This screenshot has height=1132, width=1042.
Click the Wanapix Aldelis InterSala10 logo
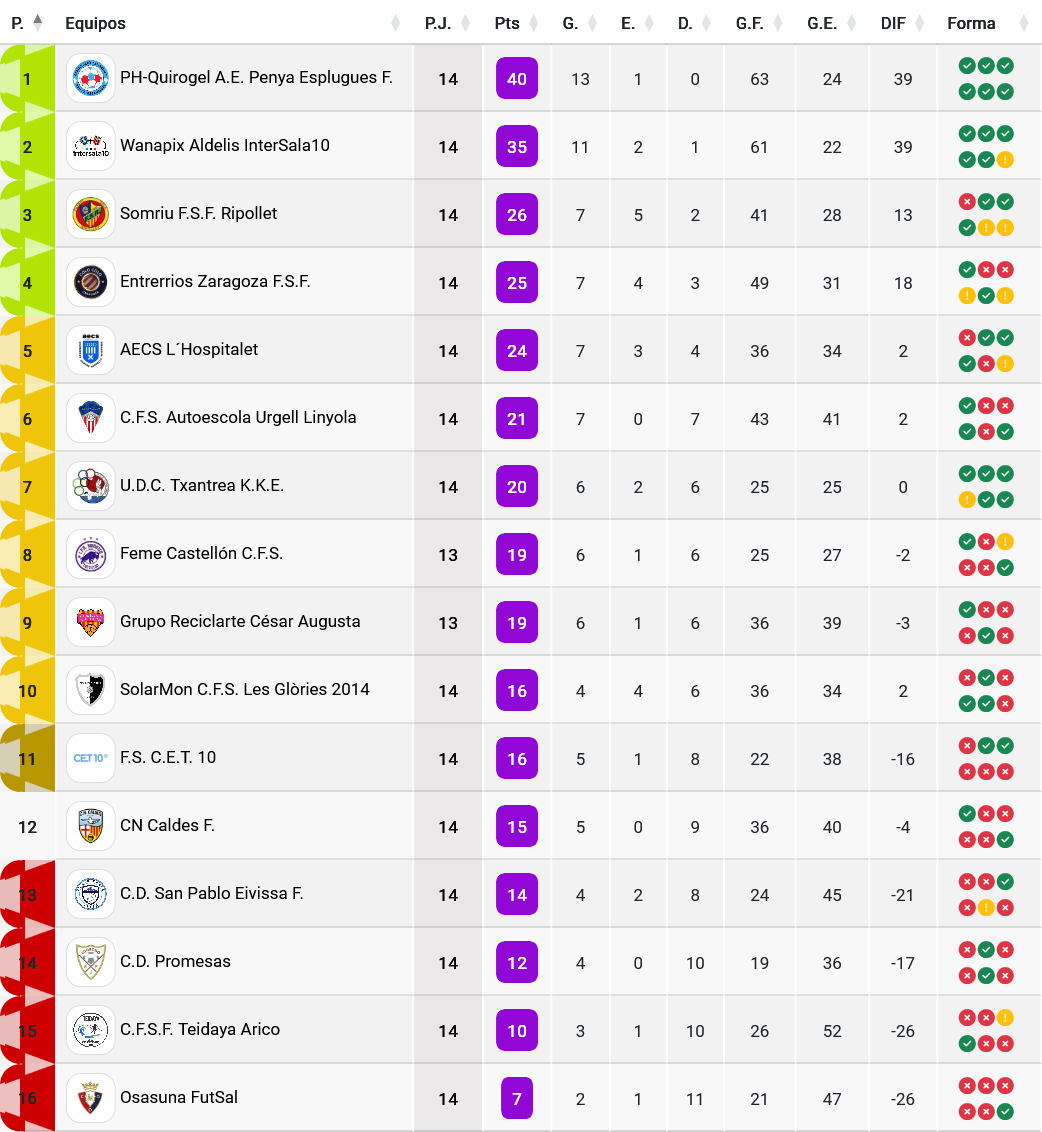coord(91,146)
